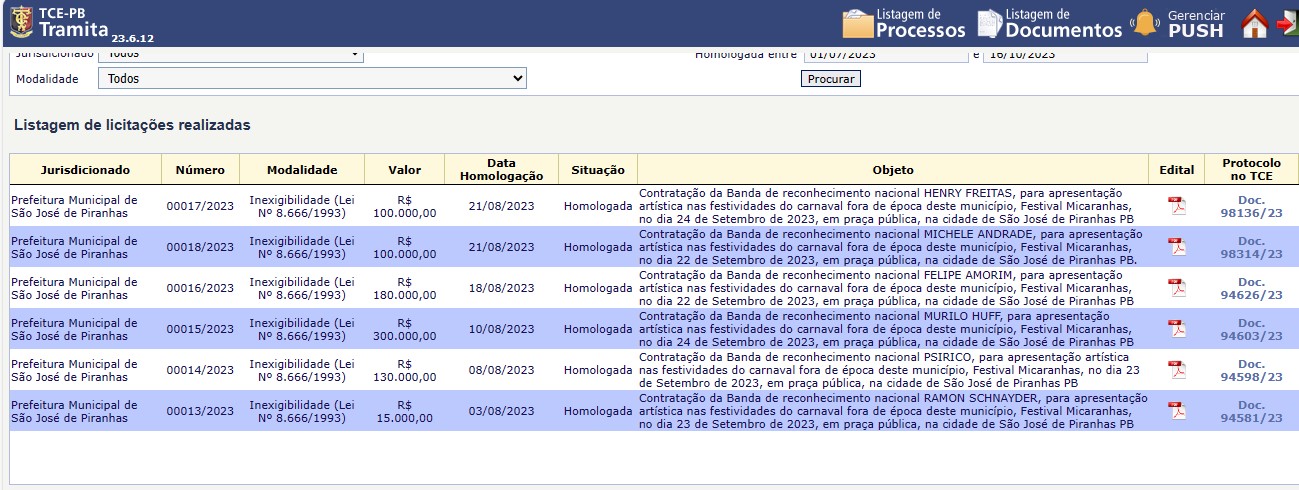1299x490 pixels.
Task: Open protocol link Doc. 94626/23
Action: (1251, 288)
